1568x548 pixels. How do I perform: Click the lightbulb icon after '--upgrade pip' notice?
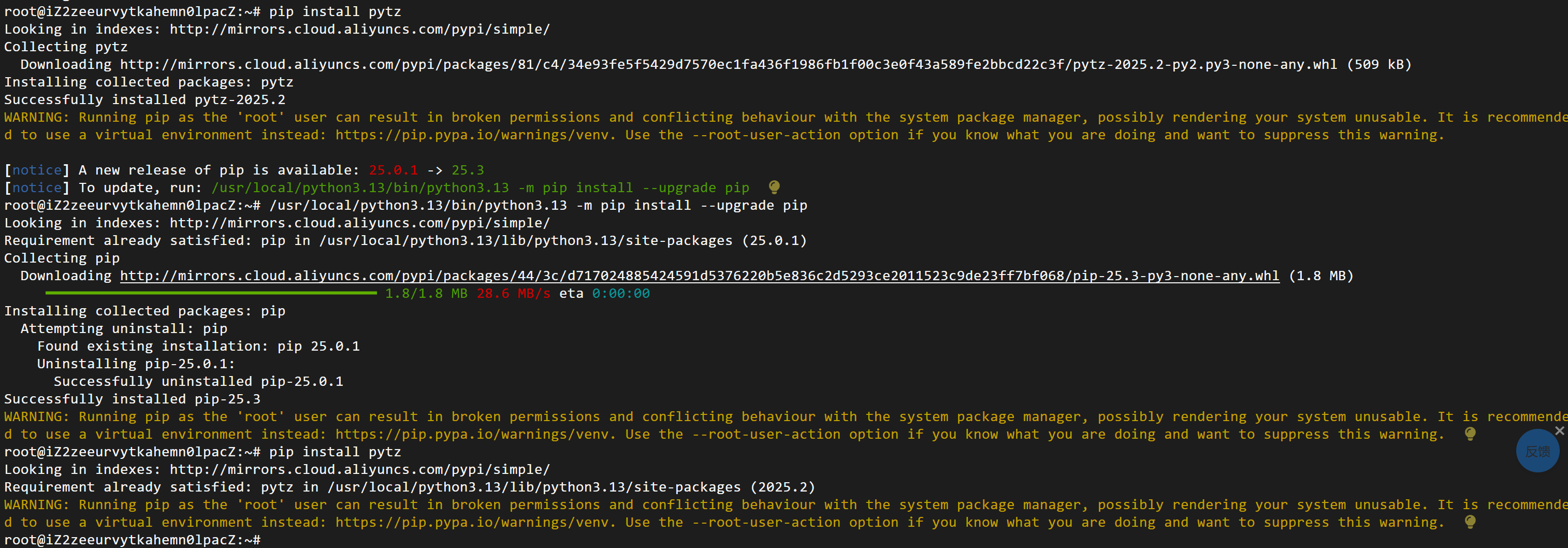pyautogui.click(x=774, y=186)
